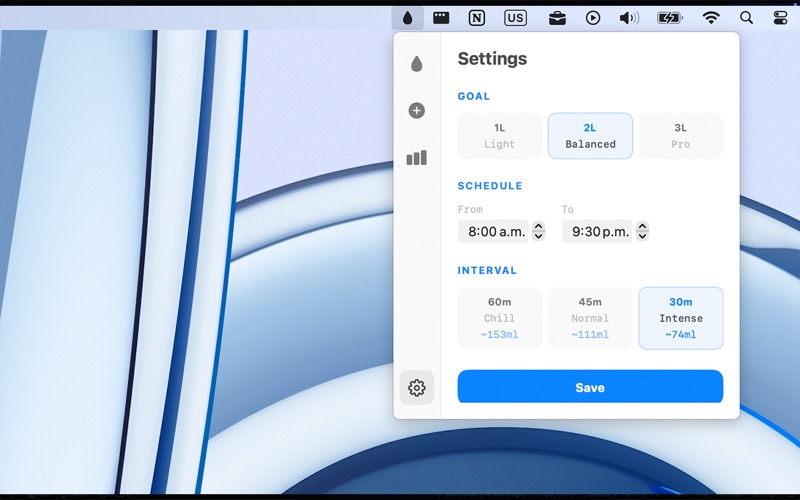The width and height of the screenshot is (800, 500).
Task: Select the 2L Balanced goal
Action: [x=590, y=136]
